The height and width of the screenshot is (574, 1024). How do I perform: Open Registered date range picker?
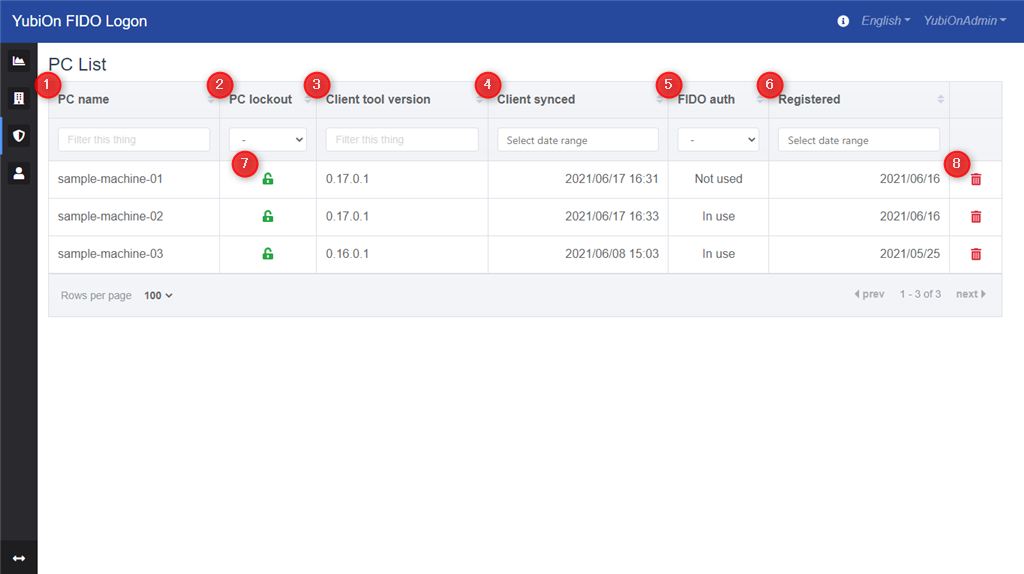pyautogui.click(x=859, y=140)
